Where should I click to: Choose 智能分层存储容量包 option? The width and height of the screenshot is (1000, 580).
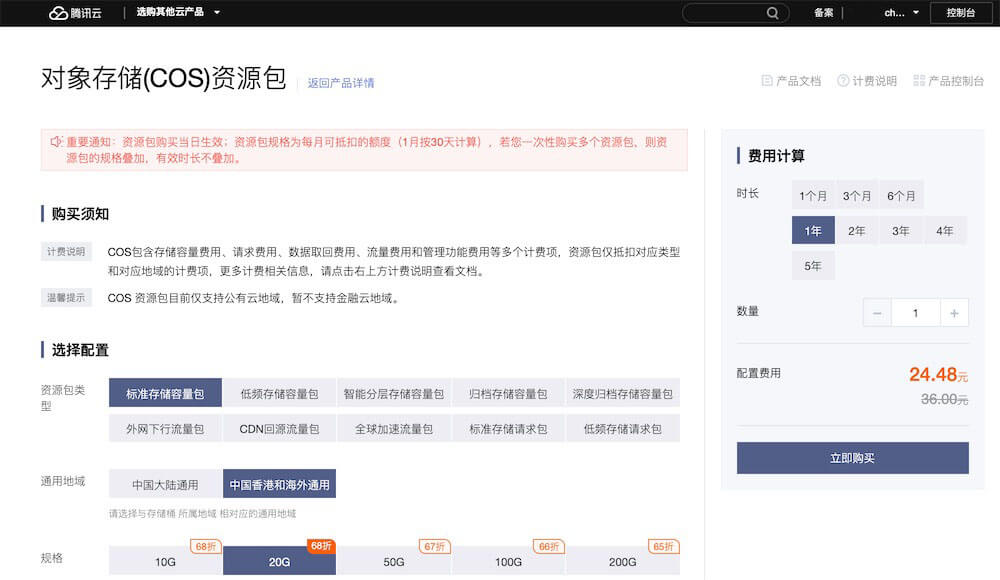click(x=393, y=393)
